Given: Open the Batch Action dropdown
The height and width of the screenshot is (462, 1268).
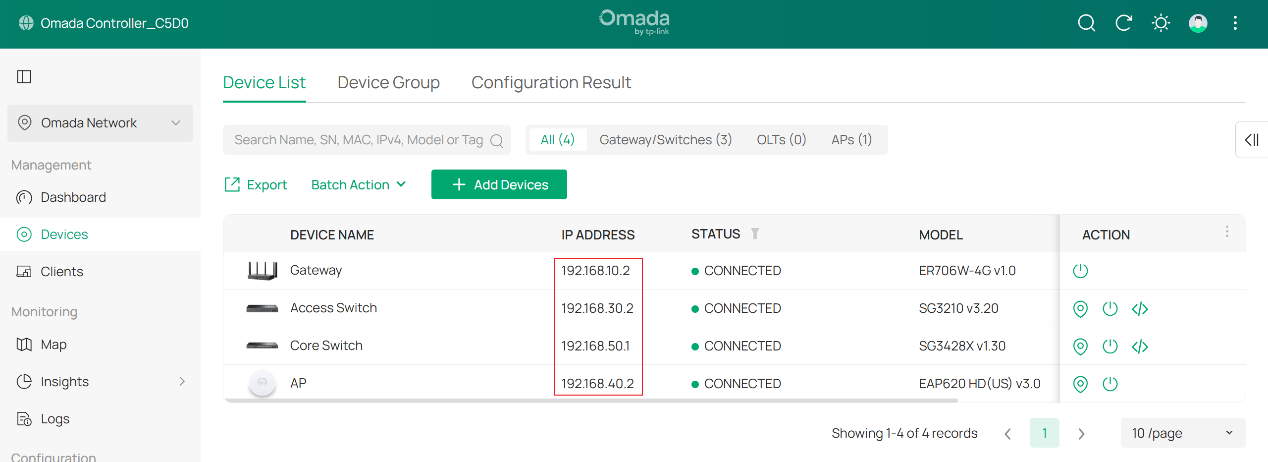Looking at the screenshot, I should tap(359, 184).
